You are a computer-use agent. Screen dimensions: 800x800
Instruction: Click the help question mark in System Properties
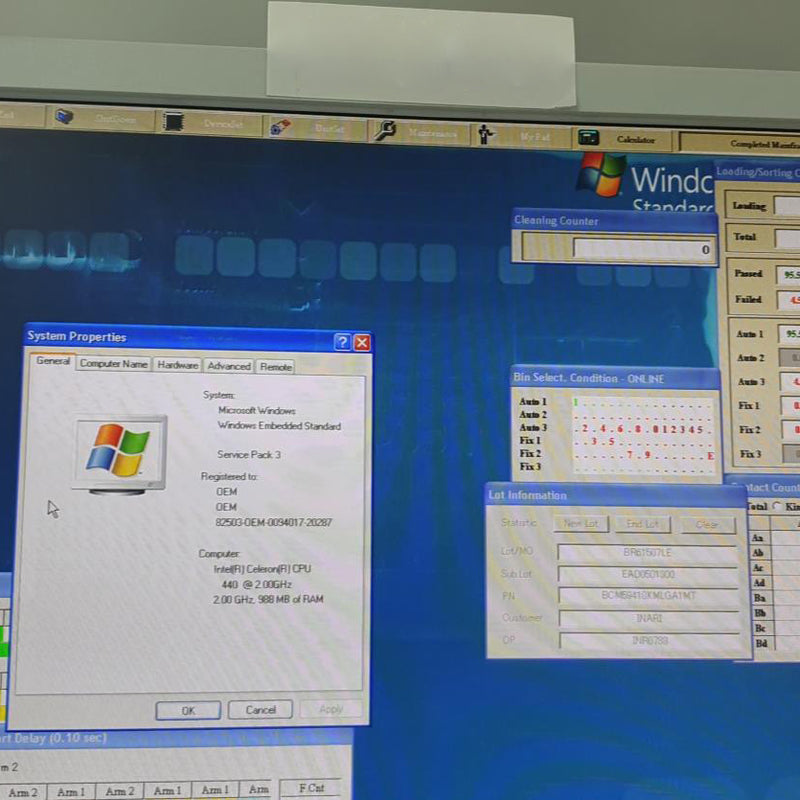[x=342, y=342]
